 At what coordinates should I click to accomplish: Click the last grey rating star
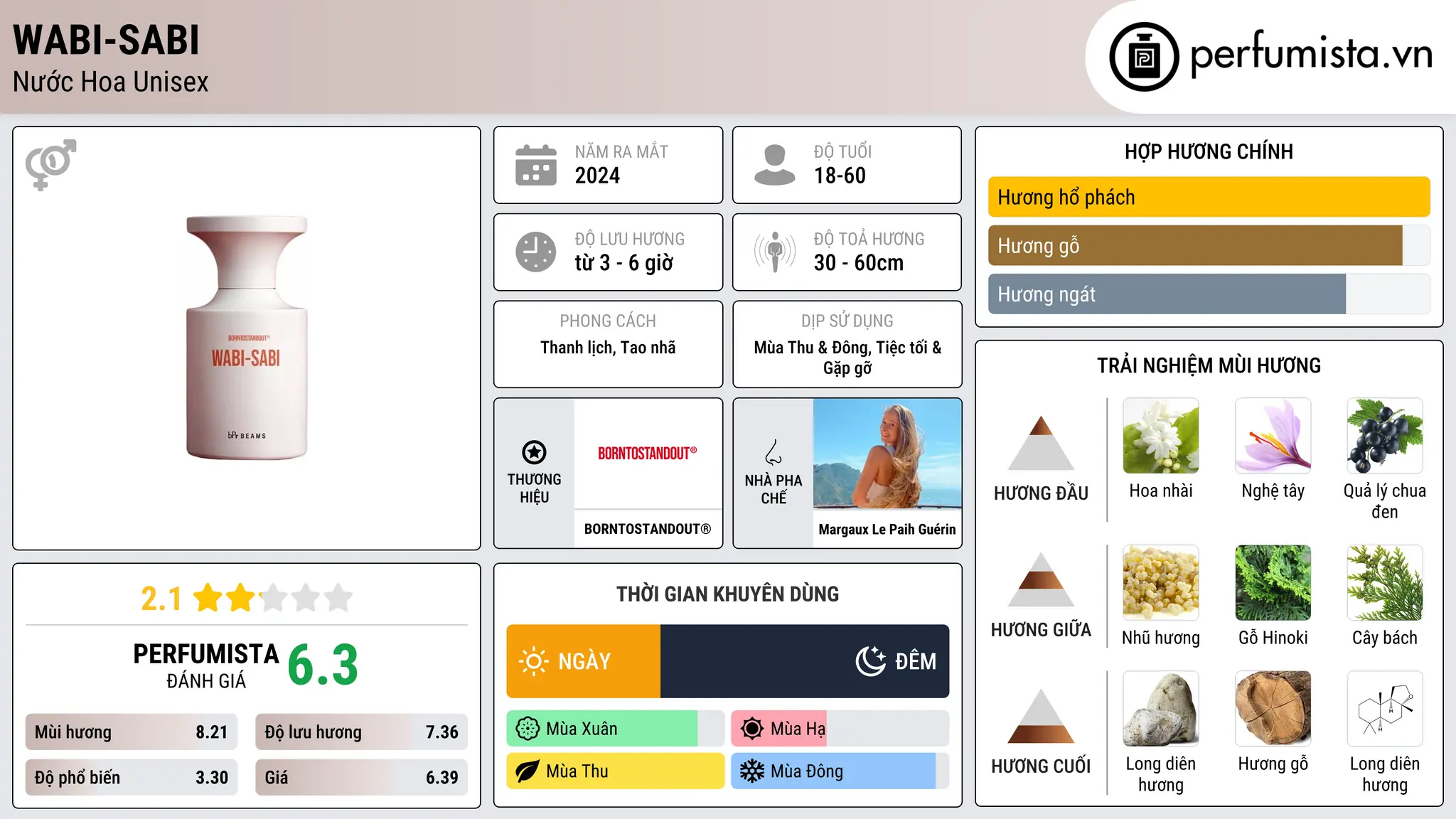pyautogui.click(x=338, y=598)
